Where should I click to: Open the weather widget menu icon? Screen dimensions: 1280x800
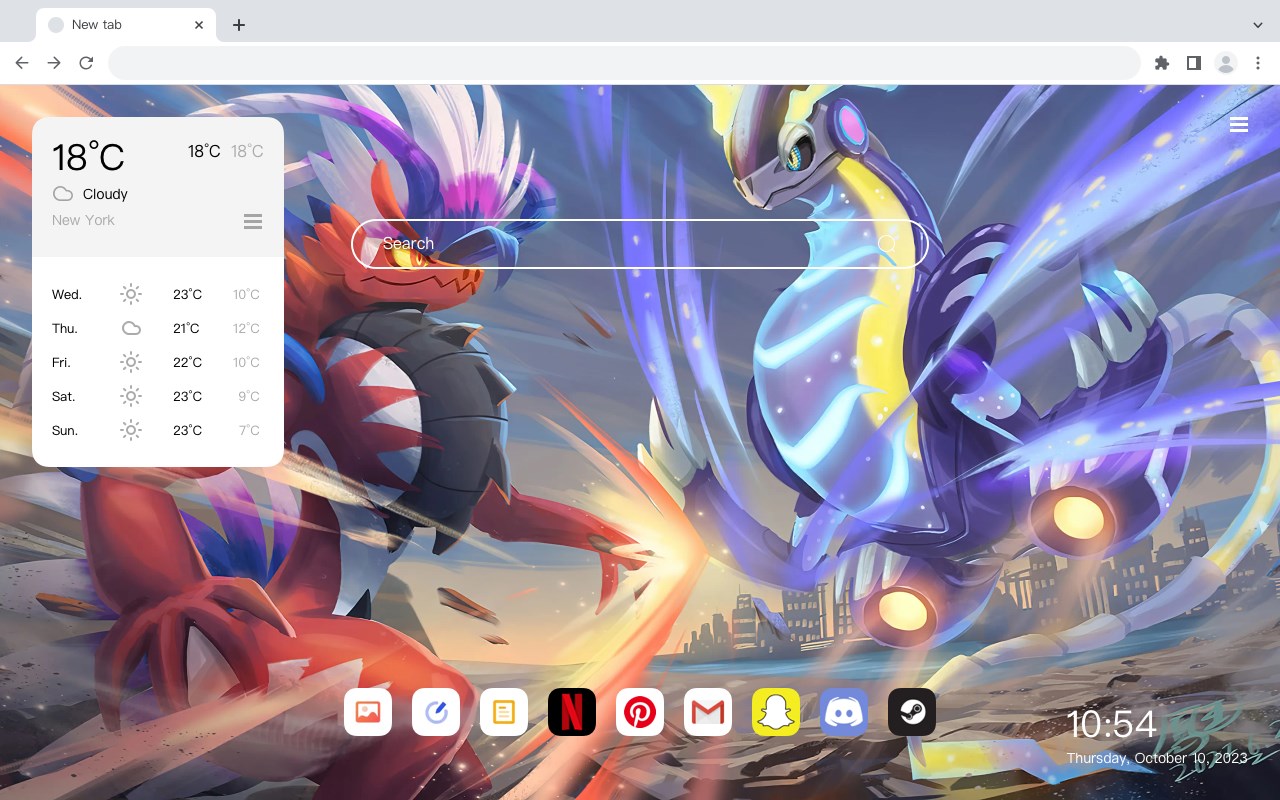(x=253, y=221)
